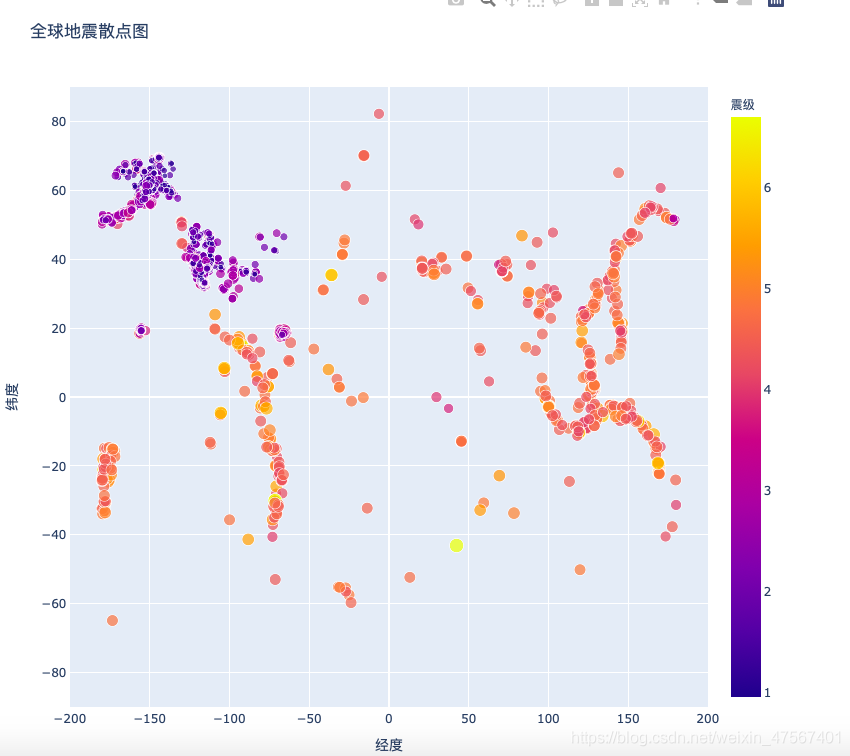This screenshot has width=850, height=756.
Task: Click the yellow point at longitude −36, latitude 35
Action: pos(331,275)
